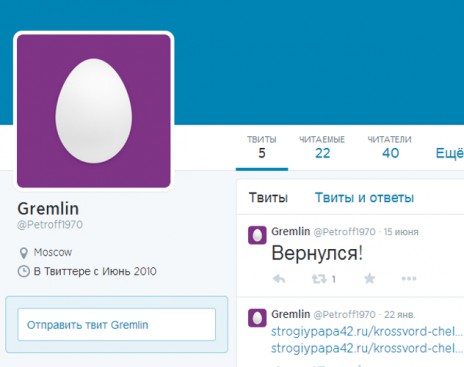Click small egg avatar on Вернулся! tweet

click(257, 235)
